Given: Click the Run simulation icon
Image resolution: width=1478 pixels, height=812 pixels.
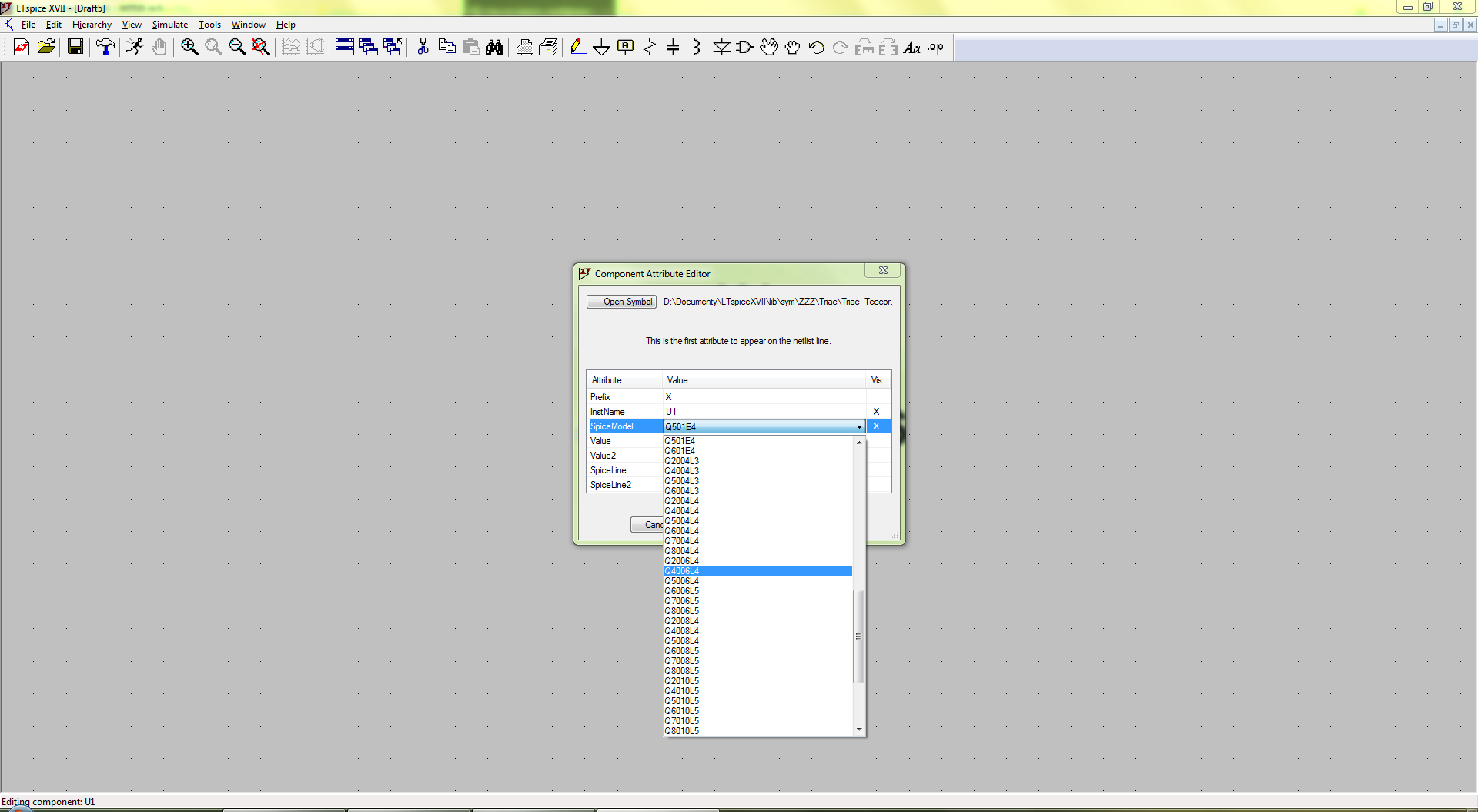Looking at the screenshot, I should [x=135, y=48].
